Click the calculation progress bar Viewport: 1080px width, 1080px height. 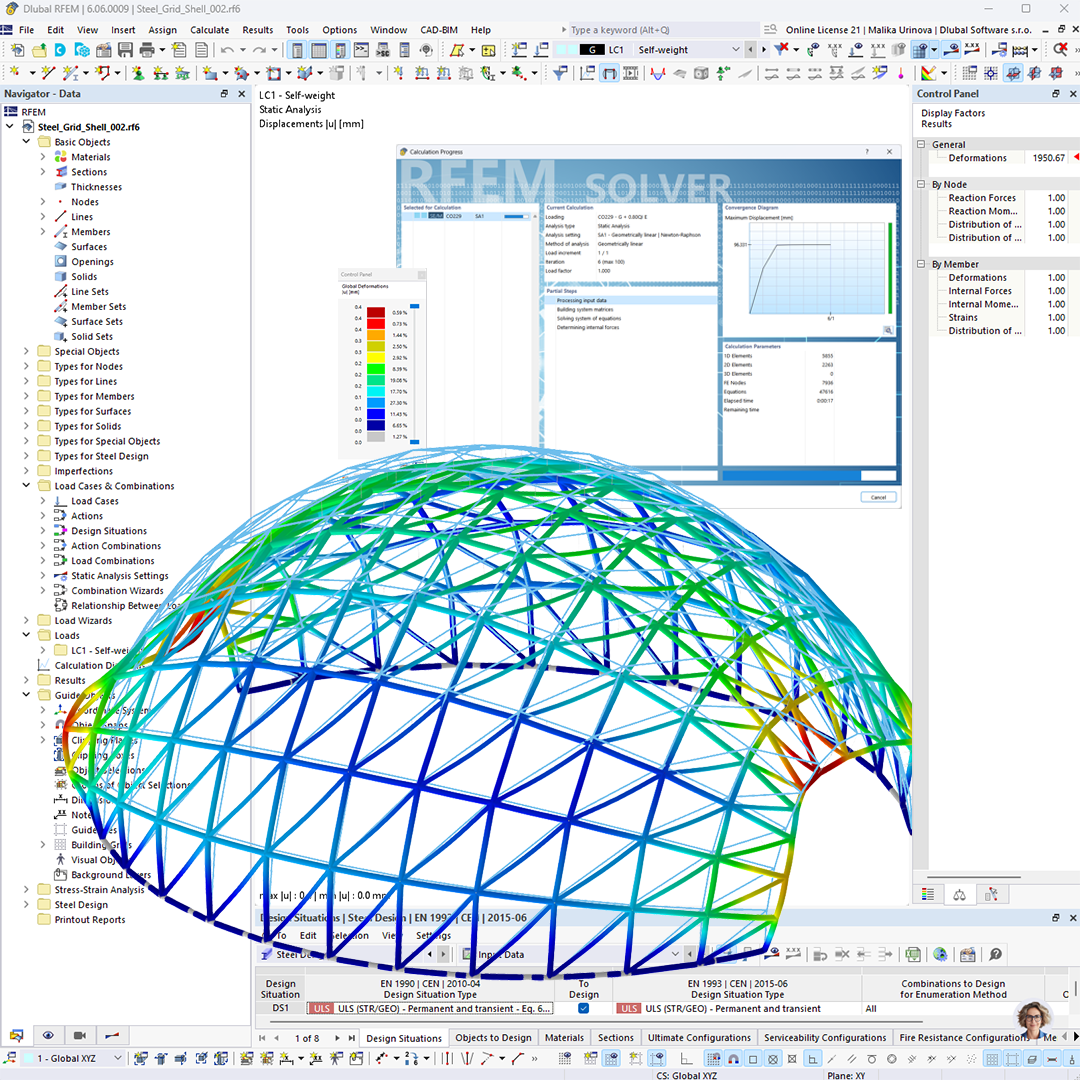click(x=809, y=476)
